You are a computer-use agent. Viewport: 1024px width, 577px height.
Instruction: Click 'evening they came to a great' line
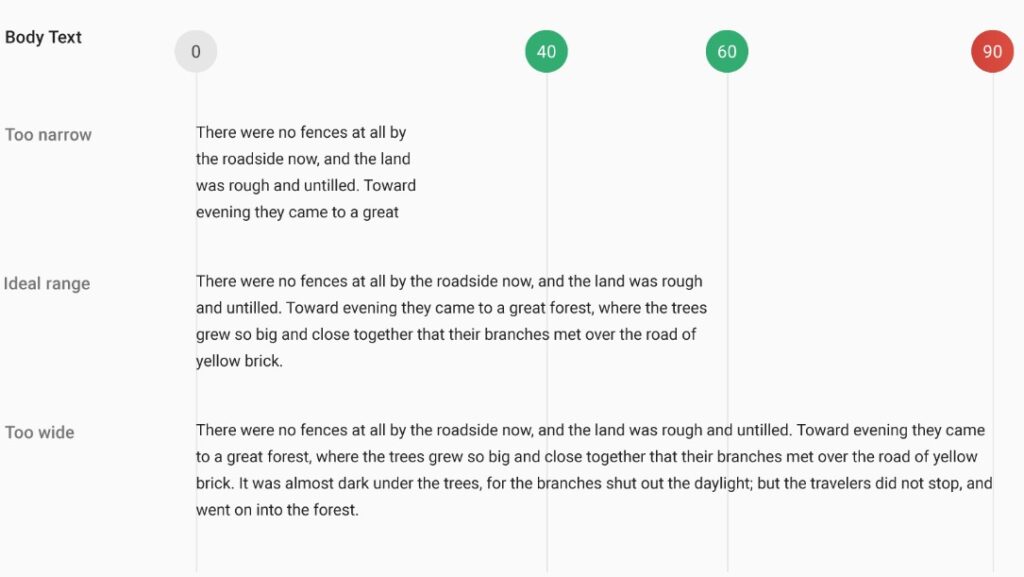click(297, 212)
